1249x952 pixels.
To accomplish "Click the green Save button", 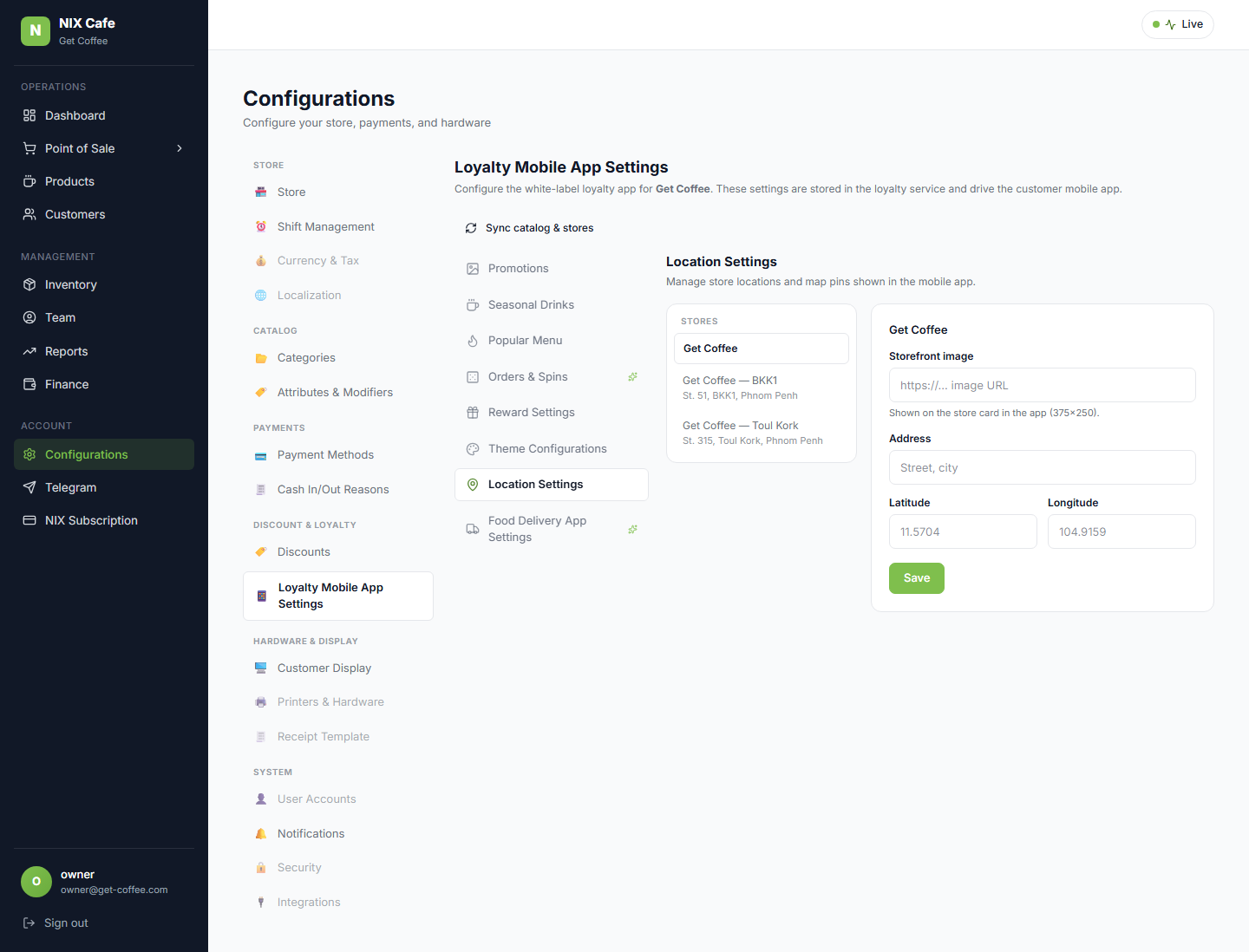I will tap(916, 578).
